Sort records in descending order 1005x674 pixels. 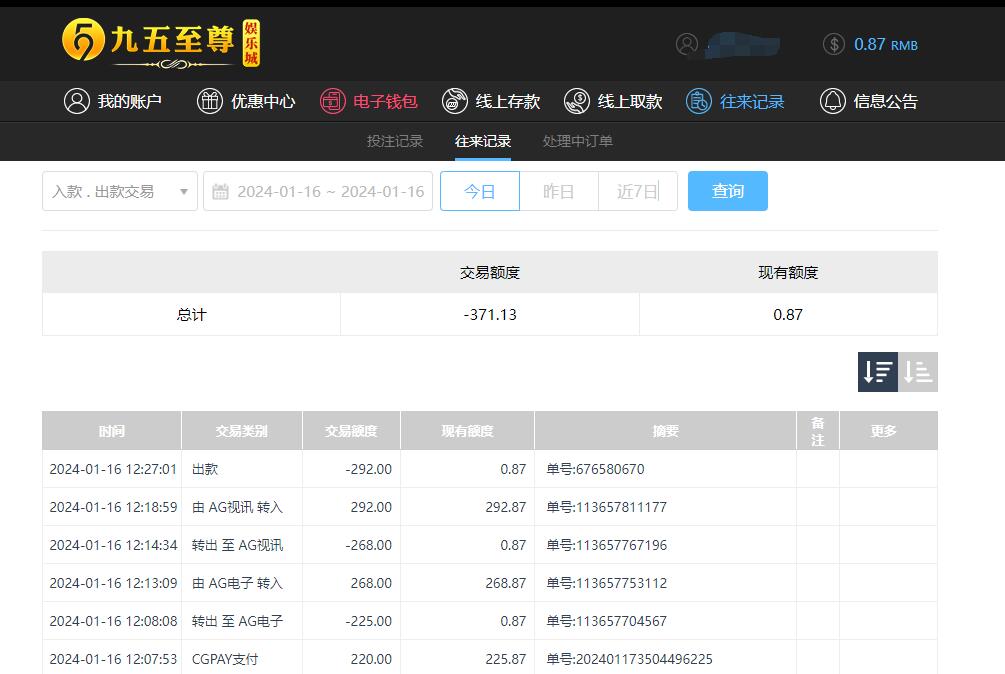point(877,372)
